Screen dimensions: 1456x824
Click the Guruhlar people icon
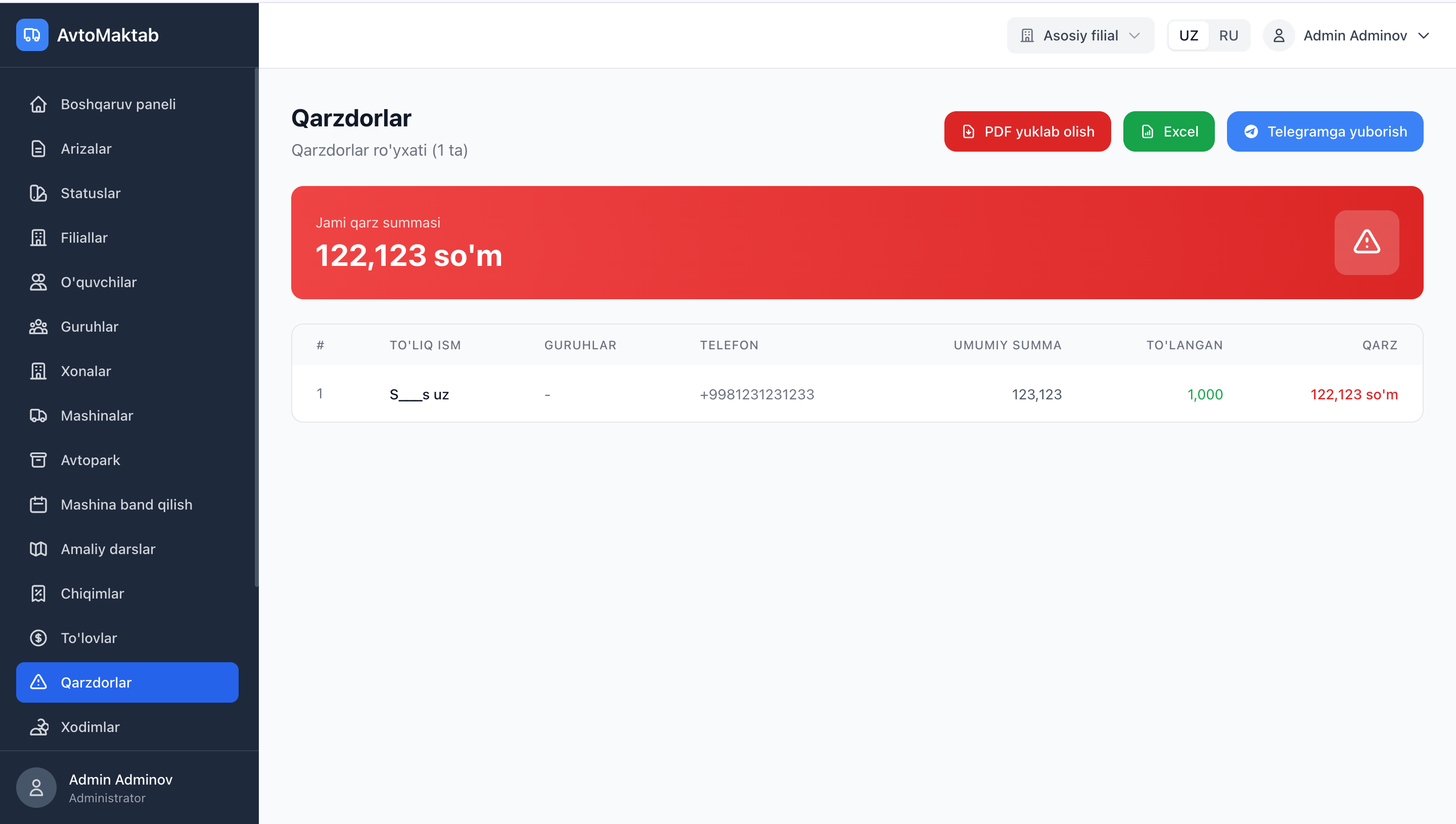pyautogui.click(x=38, y=327)
